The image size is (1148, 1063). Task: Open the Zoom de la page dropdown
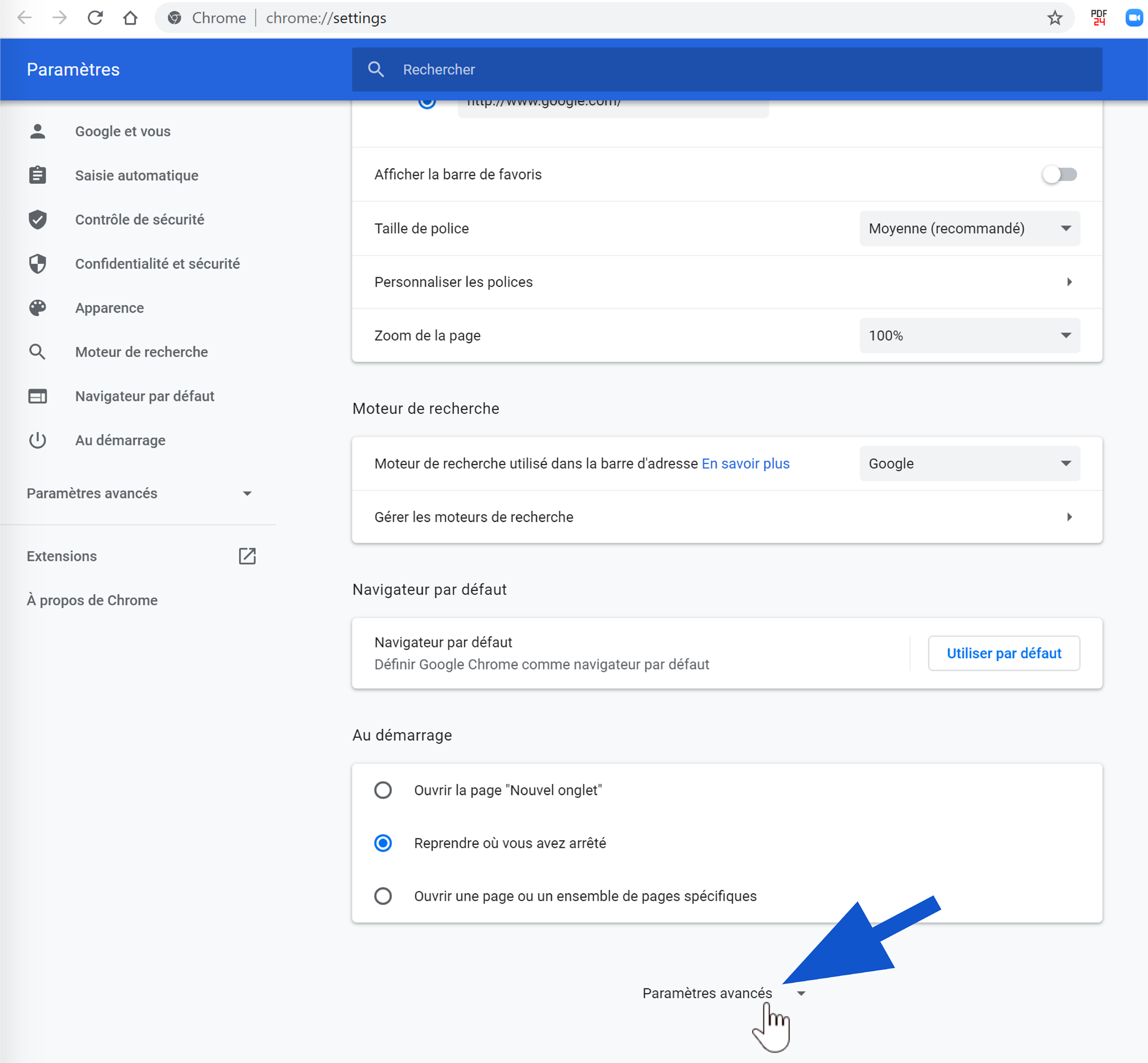(x=970, y=335)
